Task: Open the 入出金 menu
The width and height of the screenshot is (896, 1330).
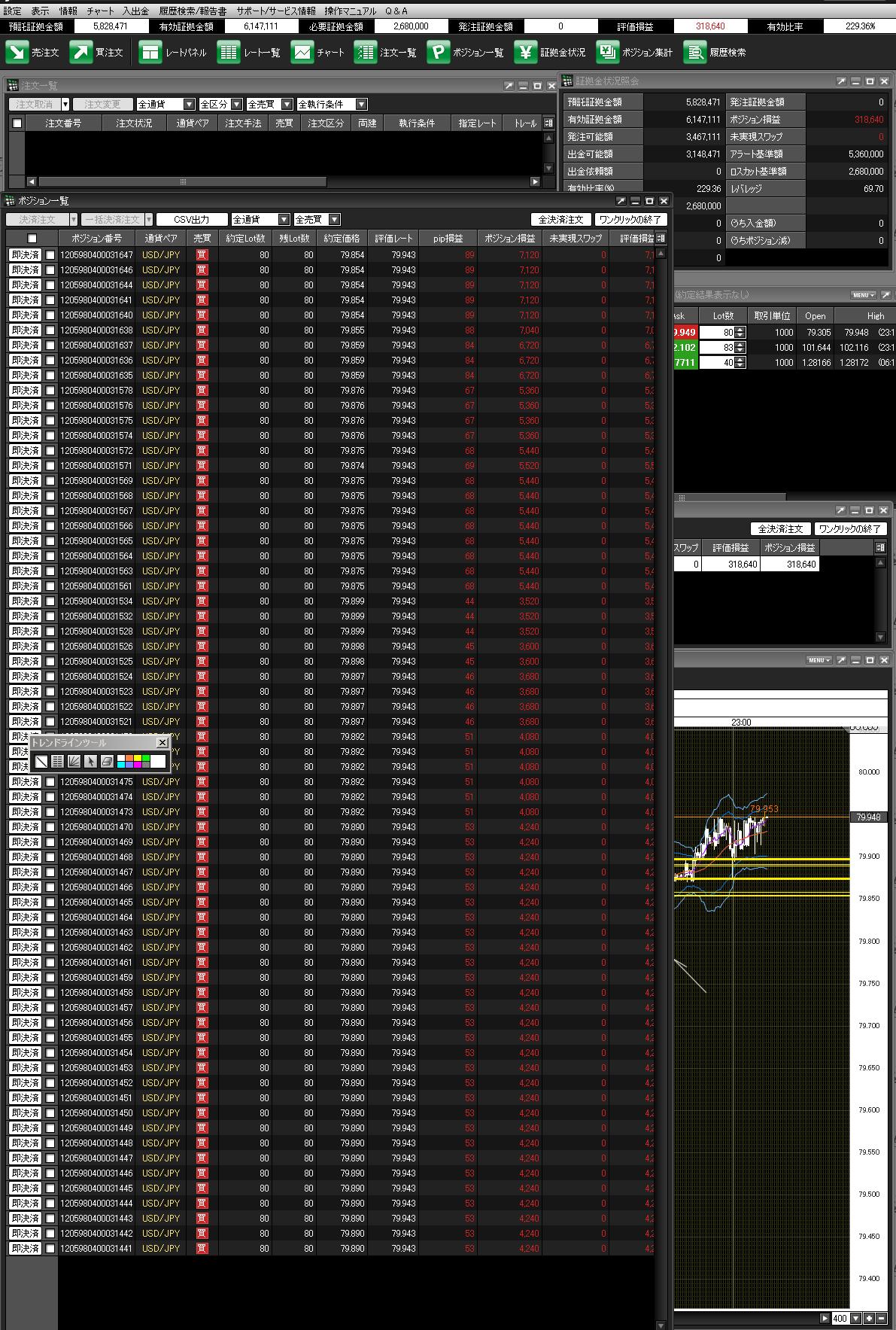Action: point(135,11)
